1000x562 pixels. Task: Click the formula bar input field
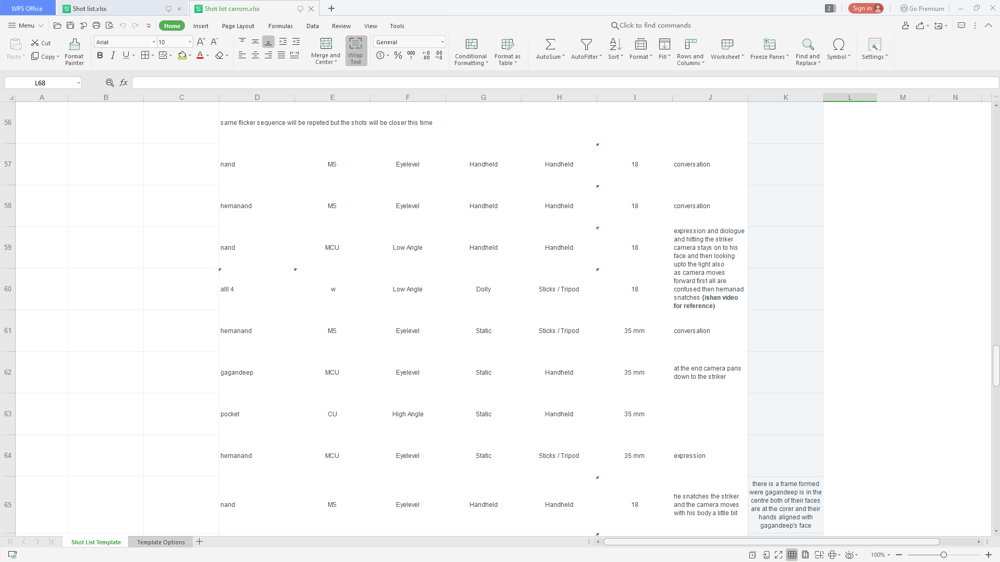[x=564, y=83]
